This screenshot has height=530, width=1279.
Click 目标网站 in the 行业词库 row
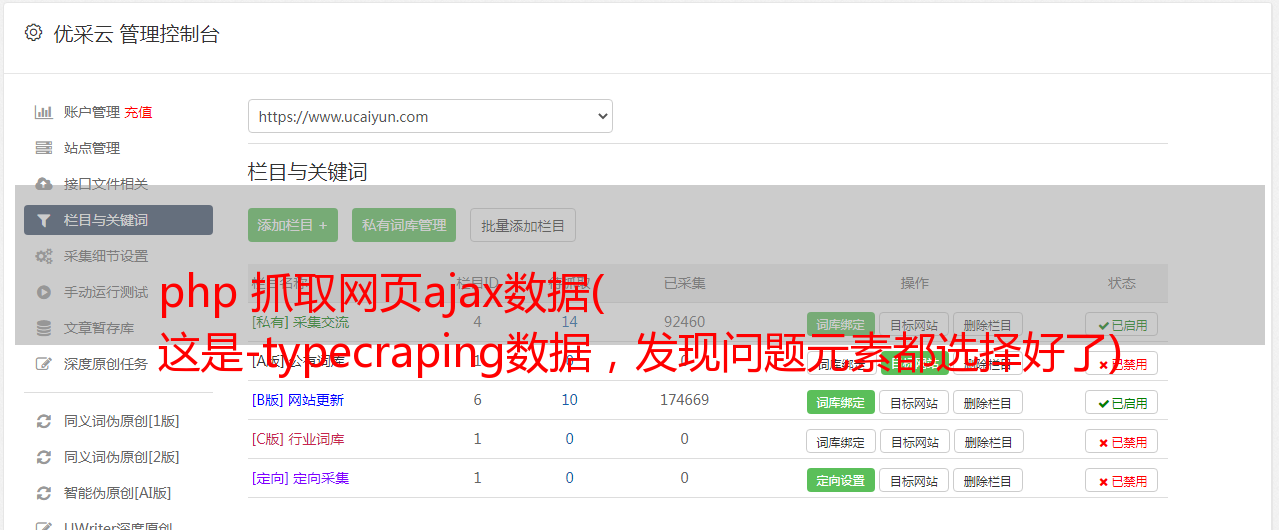click(914, 441)
